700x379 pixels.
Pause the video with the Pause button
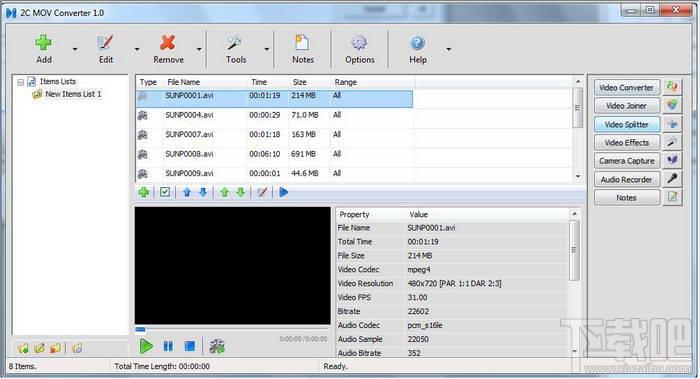[168, 346]
